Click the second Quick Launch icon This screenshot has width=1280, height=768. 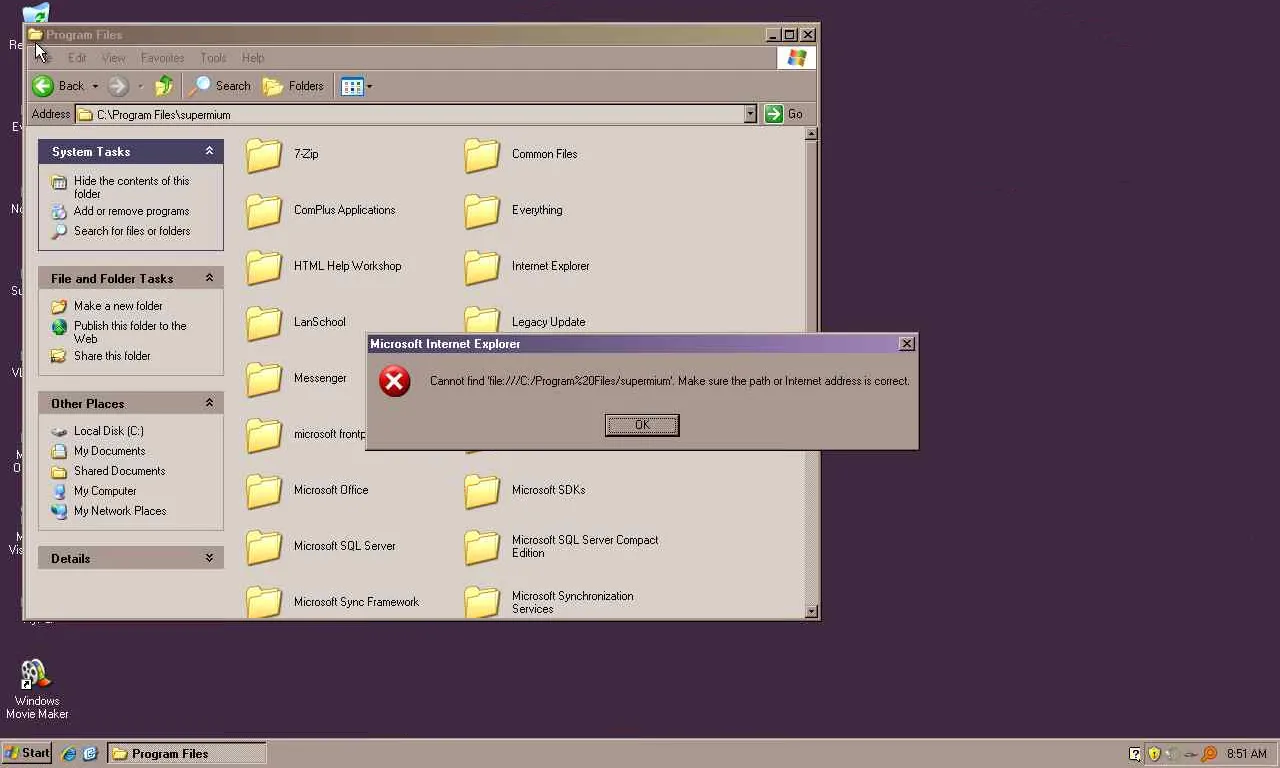[89, 753]
